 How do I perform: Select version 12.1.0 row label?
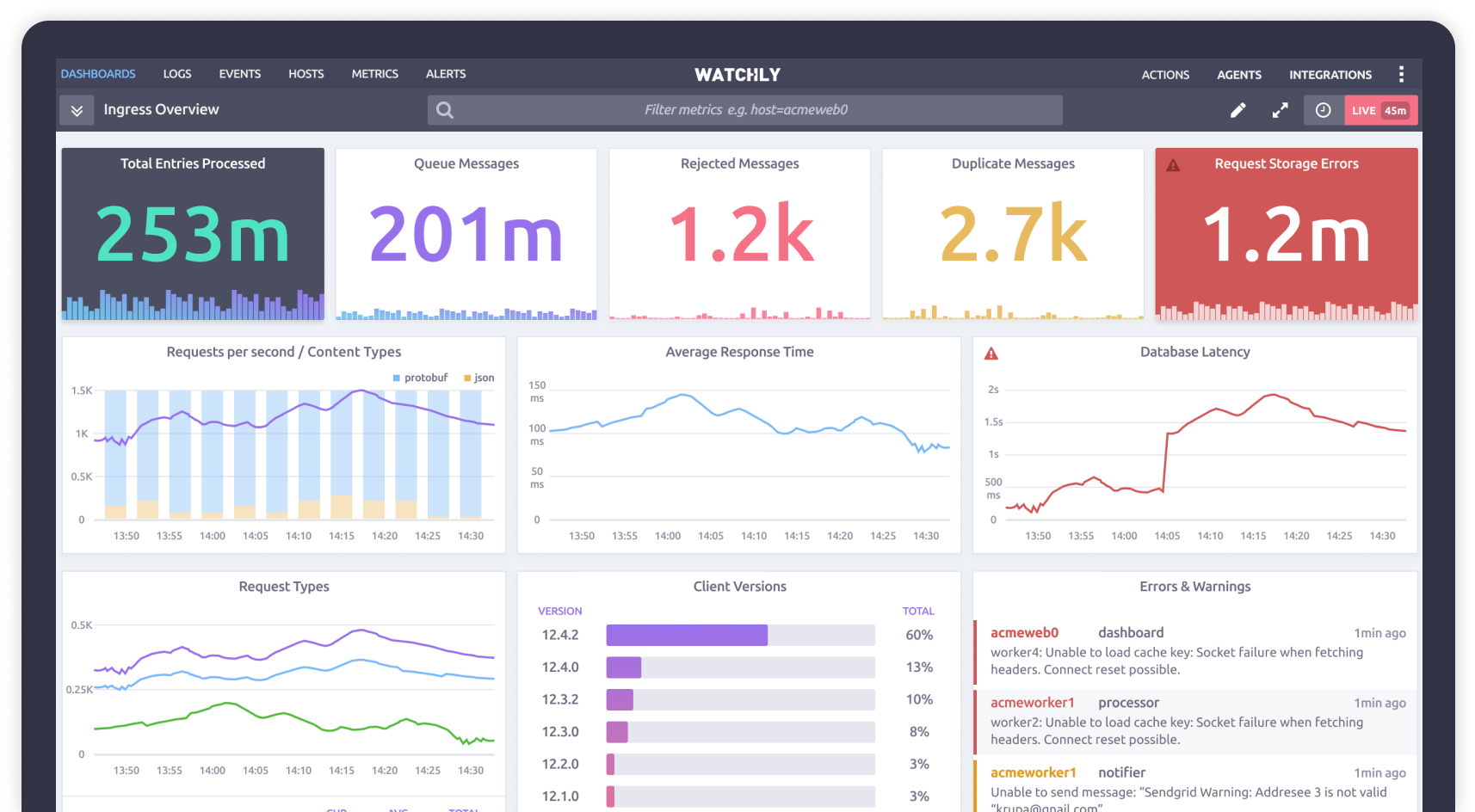(560, 797)
